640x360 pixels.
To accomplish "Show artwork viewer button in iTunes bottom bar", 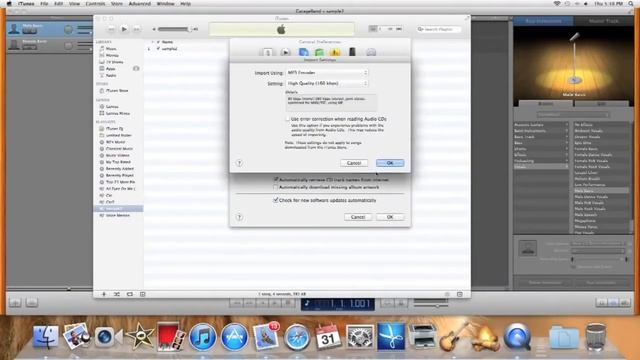I will click(142, 294).
